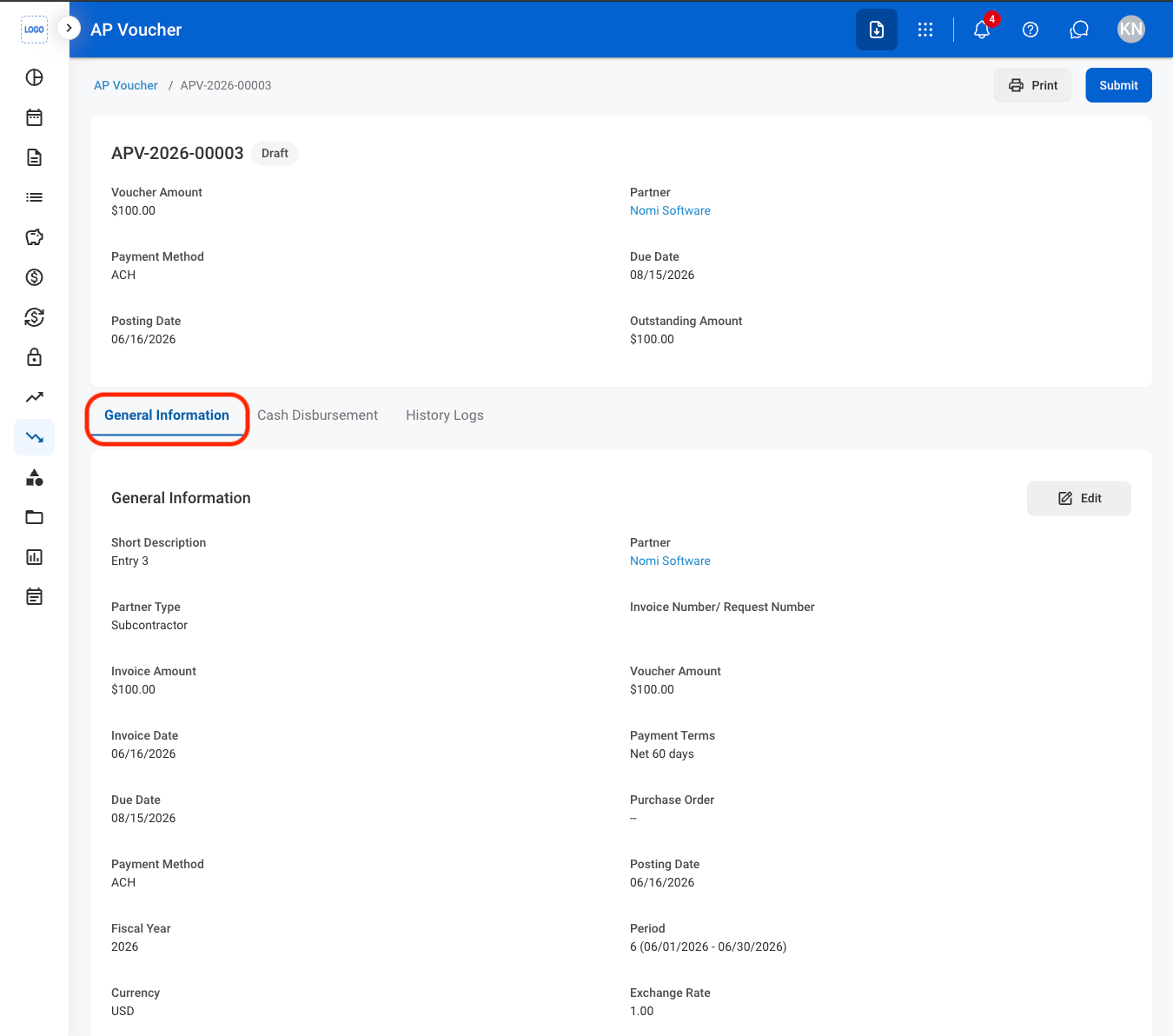Click the LOGO image in the sidebar

click(34, 29)
